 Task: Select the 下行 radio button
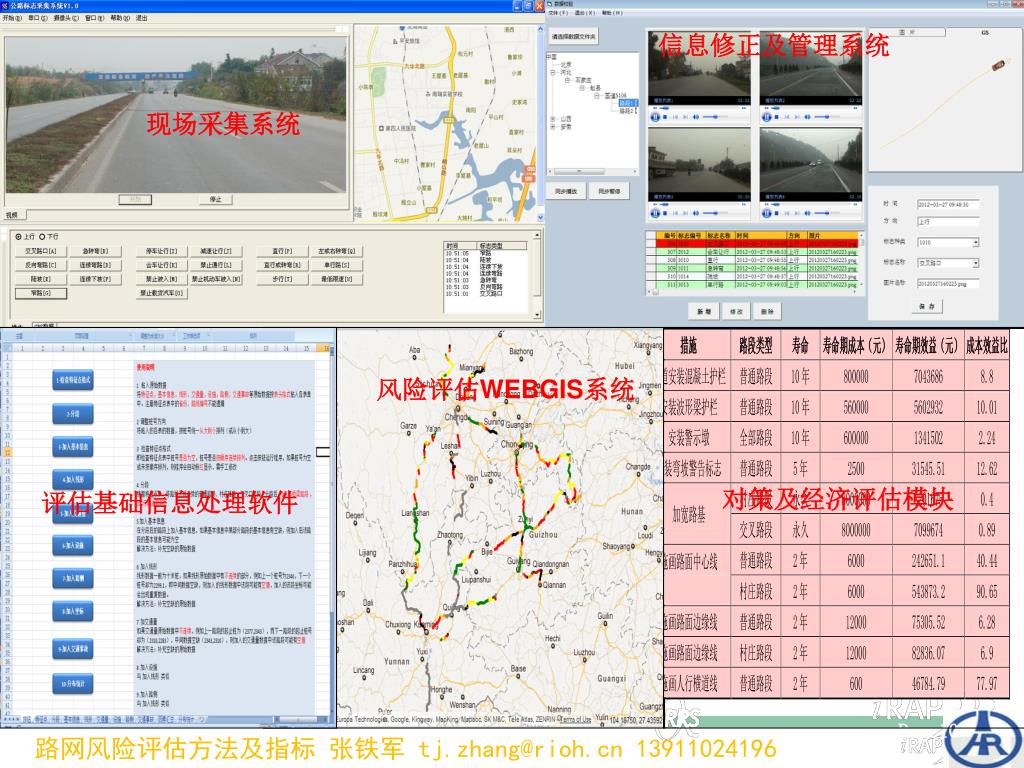click(42, 236)
